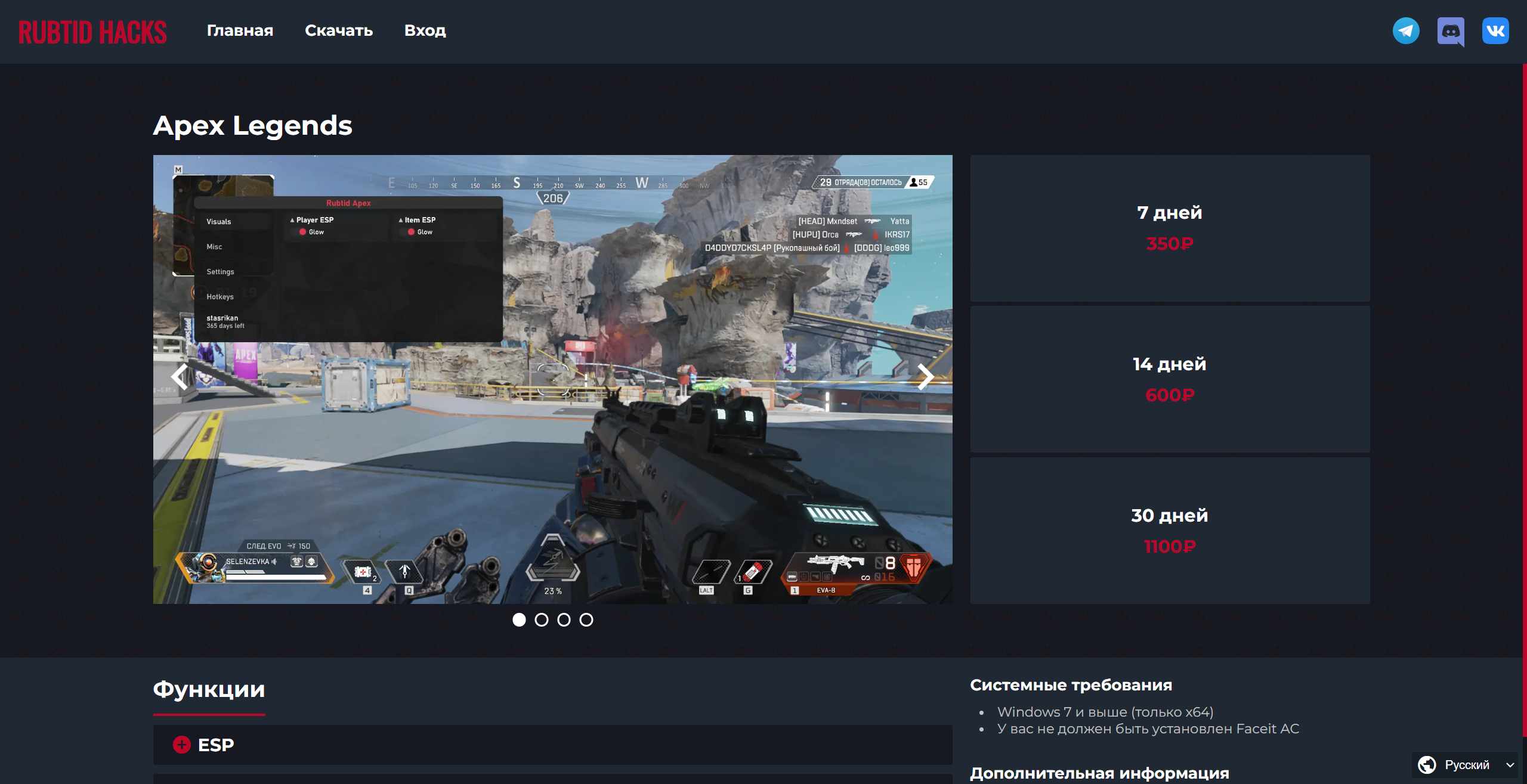The image size is (1527, 784).
Task: Select the third carousel dot
Action: [x=564, y=620]
